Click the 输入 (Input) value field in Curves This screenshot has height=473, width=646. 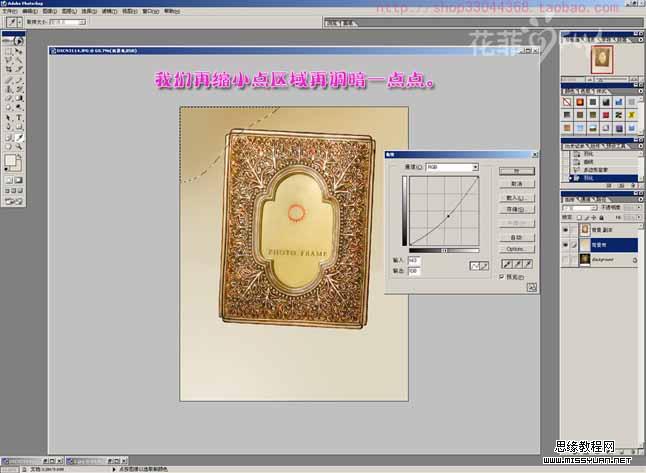click(x=414, y=260)
